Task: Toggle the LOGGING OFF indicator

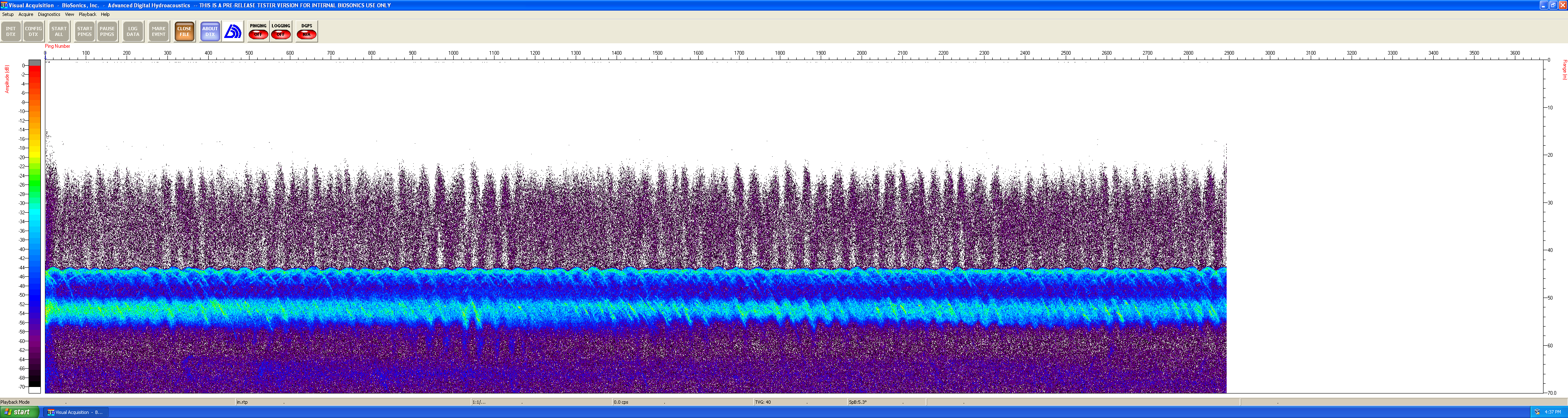Action: click(x=281, y=32)
